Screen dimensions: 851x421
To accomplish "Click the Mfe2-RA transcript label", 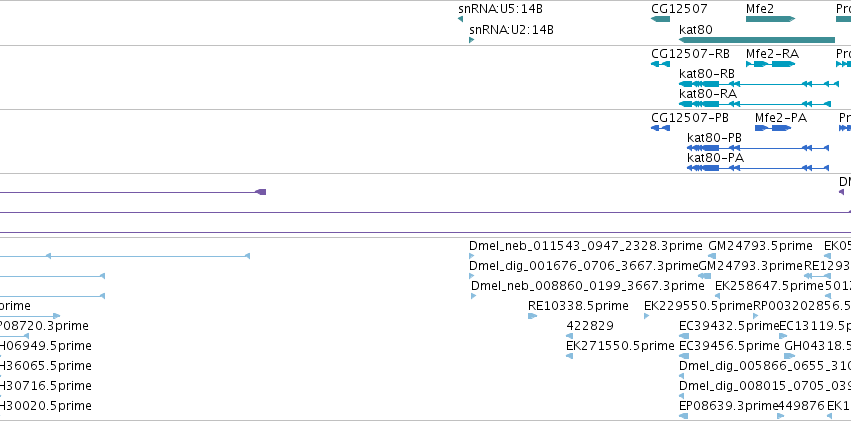I will pyautogui.click(x=772, y=54).
